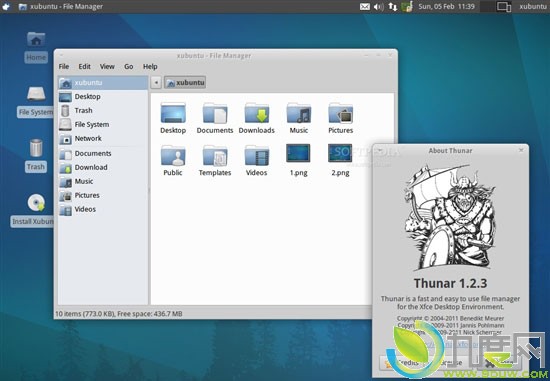
Task: Open the Documents folder icon
Action: pyautogui.click(x=215, y=113)
